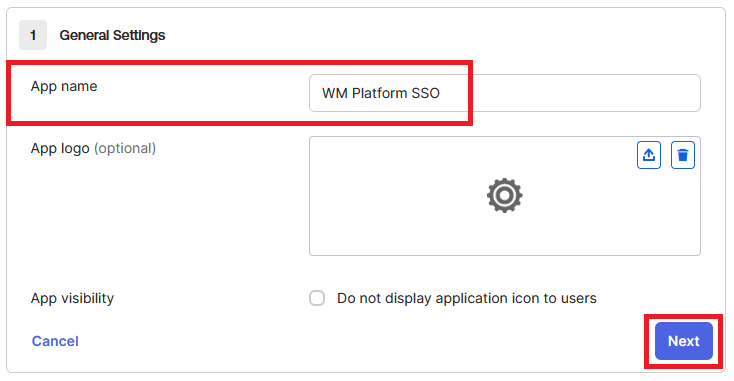Screen dimensions: 734x381
Task: Click the General Settings step heading
Action: pyautogui.click(x=112, y=35)
